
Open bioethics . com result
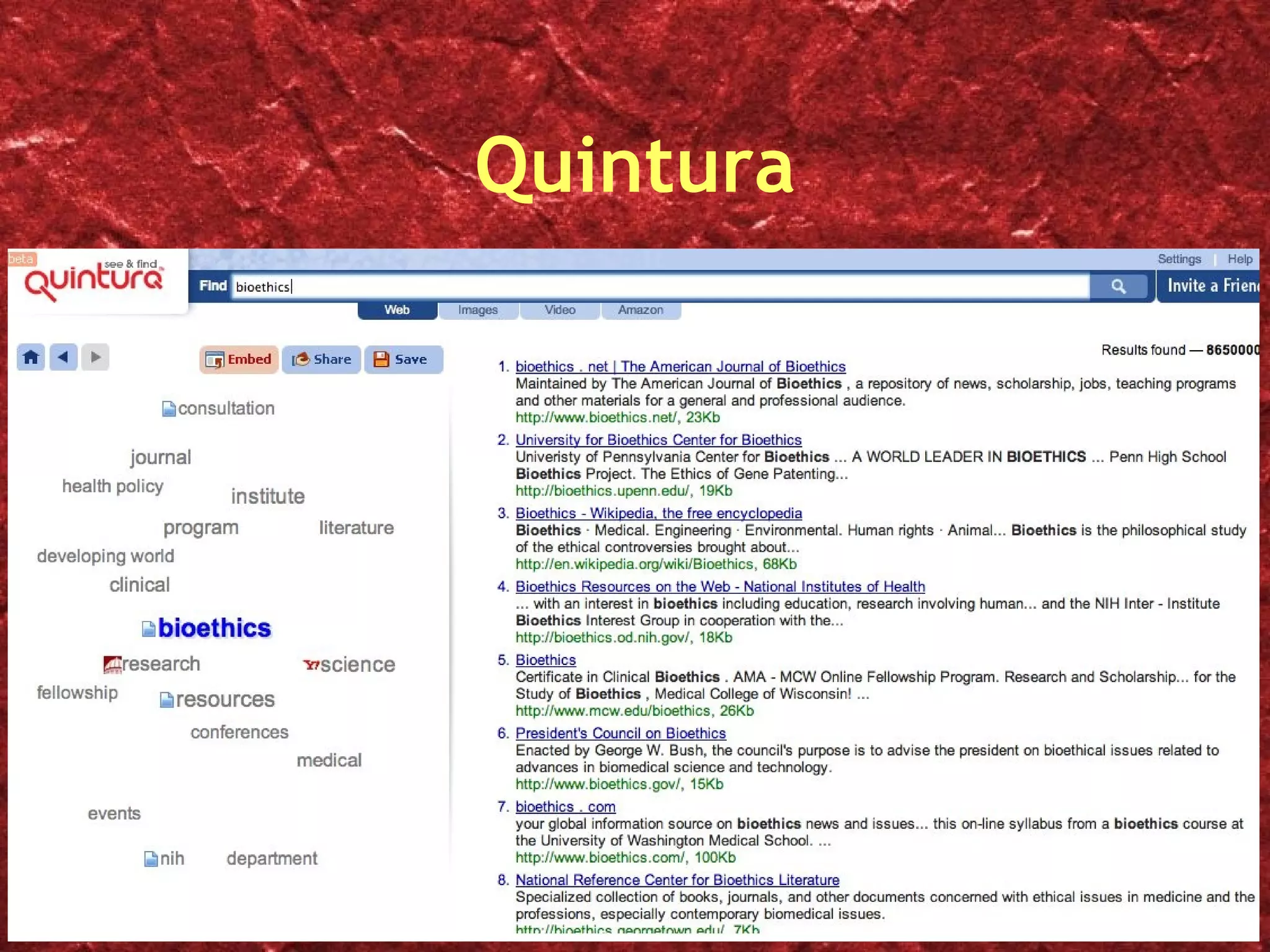(x=565, y=807)
